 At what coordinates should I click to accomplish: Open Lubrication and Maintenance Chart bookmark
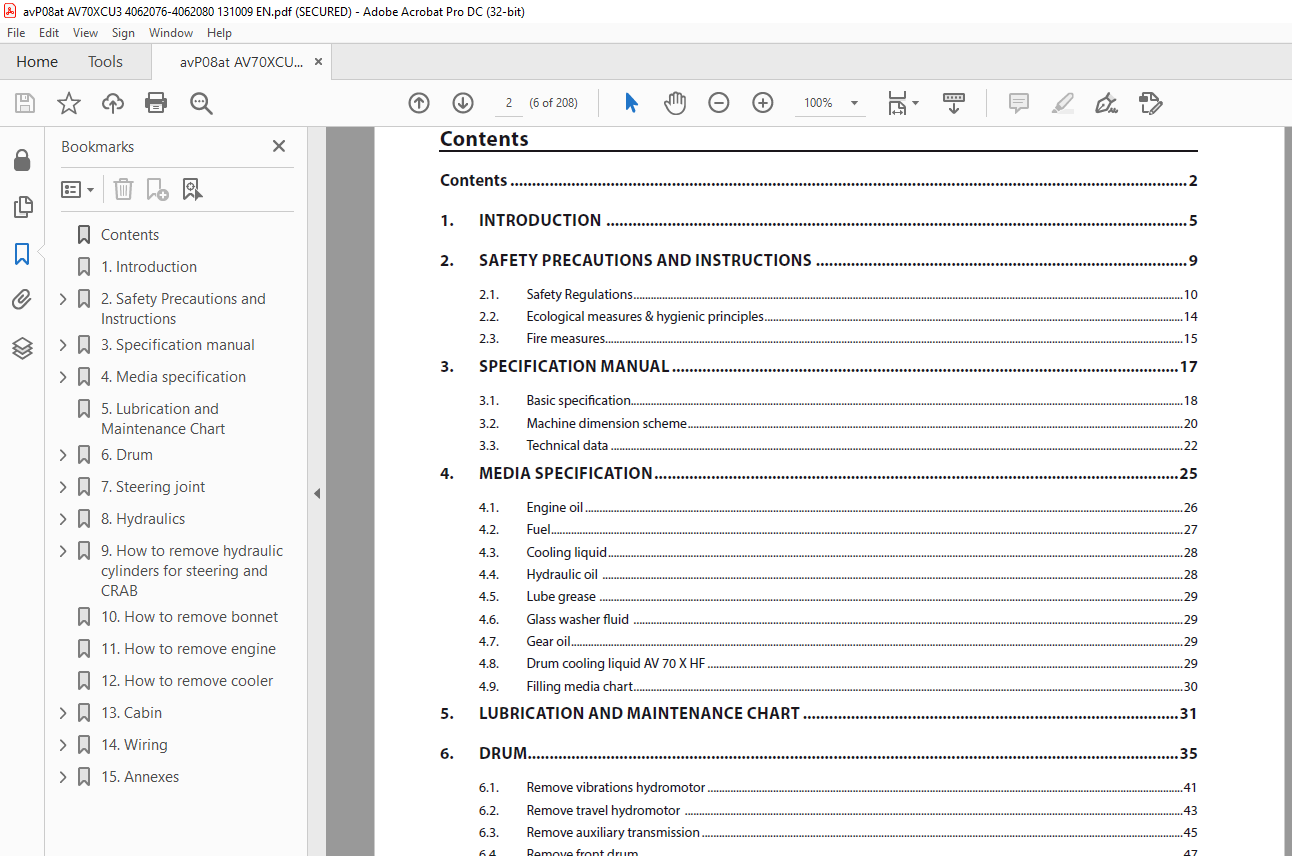(163, 419)
